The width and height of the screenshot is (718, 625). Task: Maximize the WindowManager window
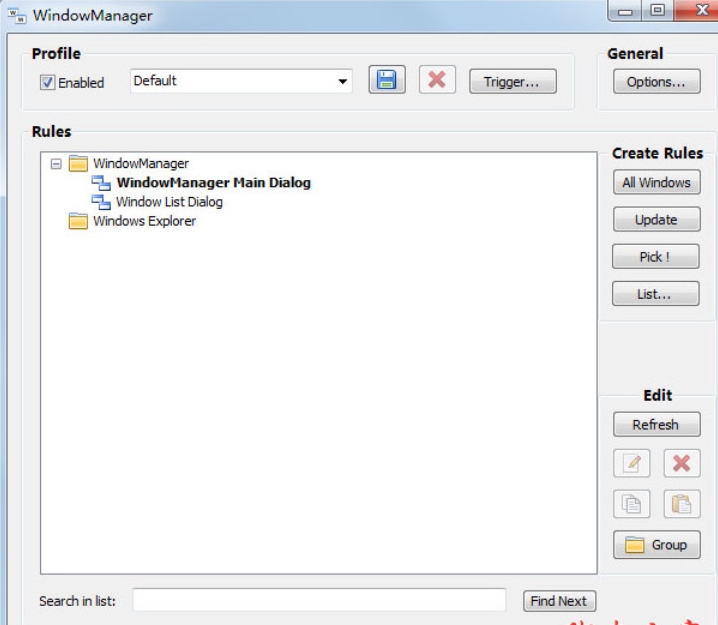658,11
